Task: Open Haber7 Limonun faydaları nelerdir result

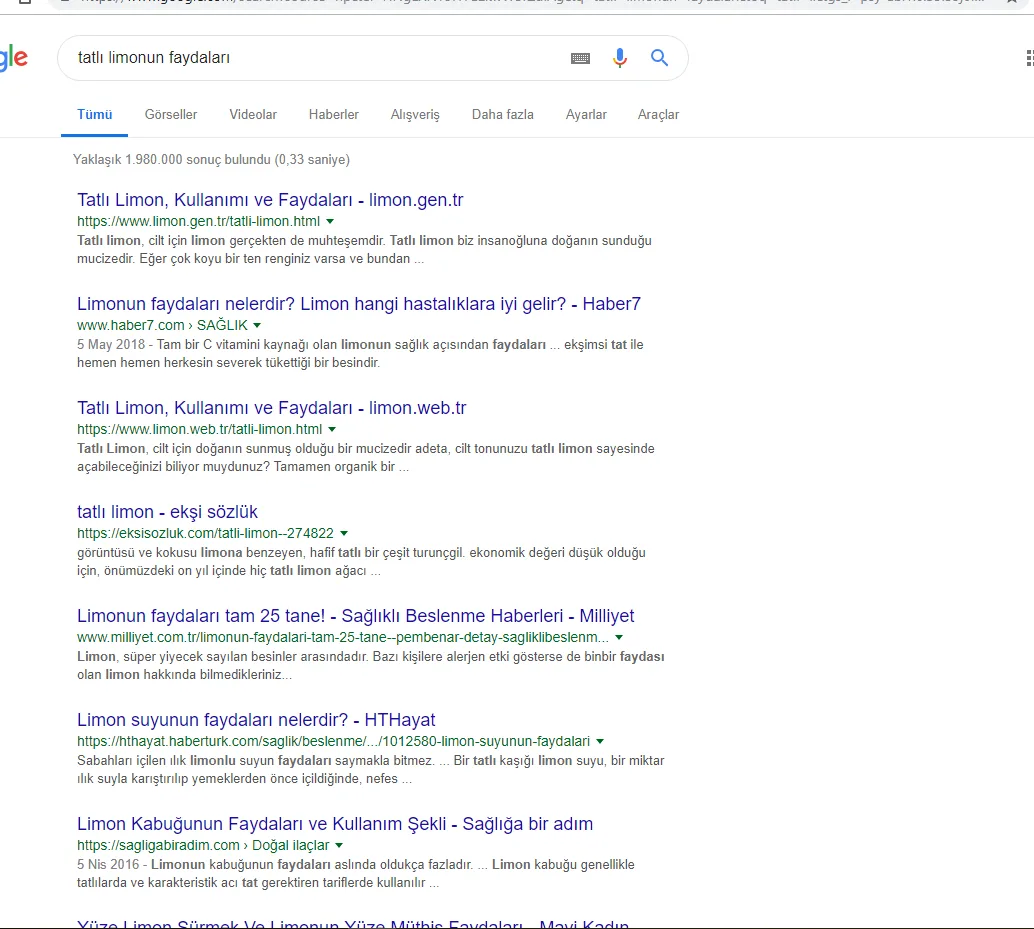Action: tap(359, 304)
